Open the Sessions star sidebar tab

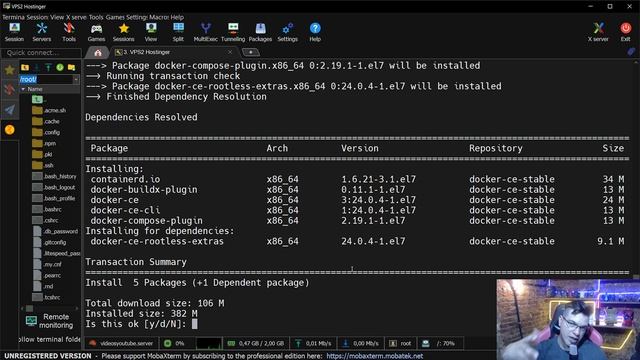pos(9,70)
